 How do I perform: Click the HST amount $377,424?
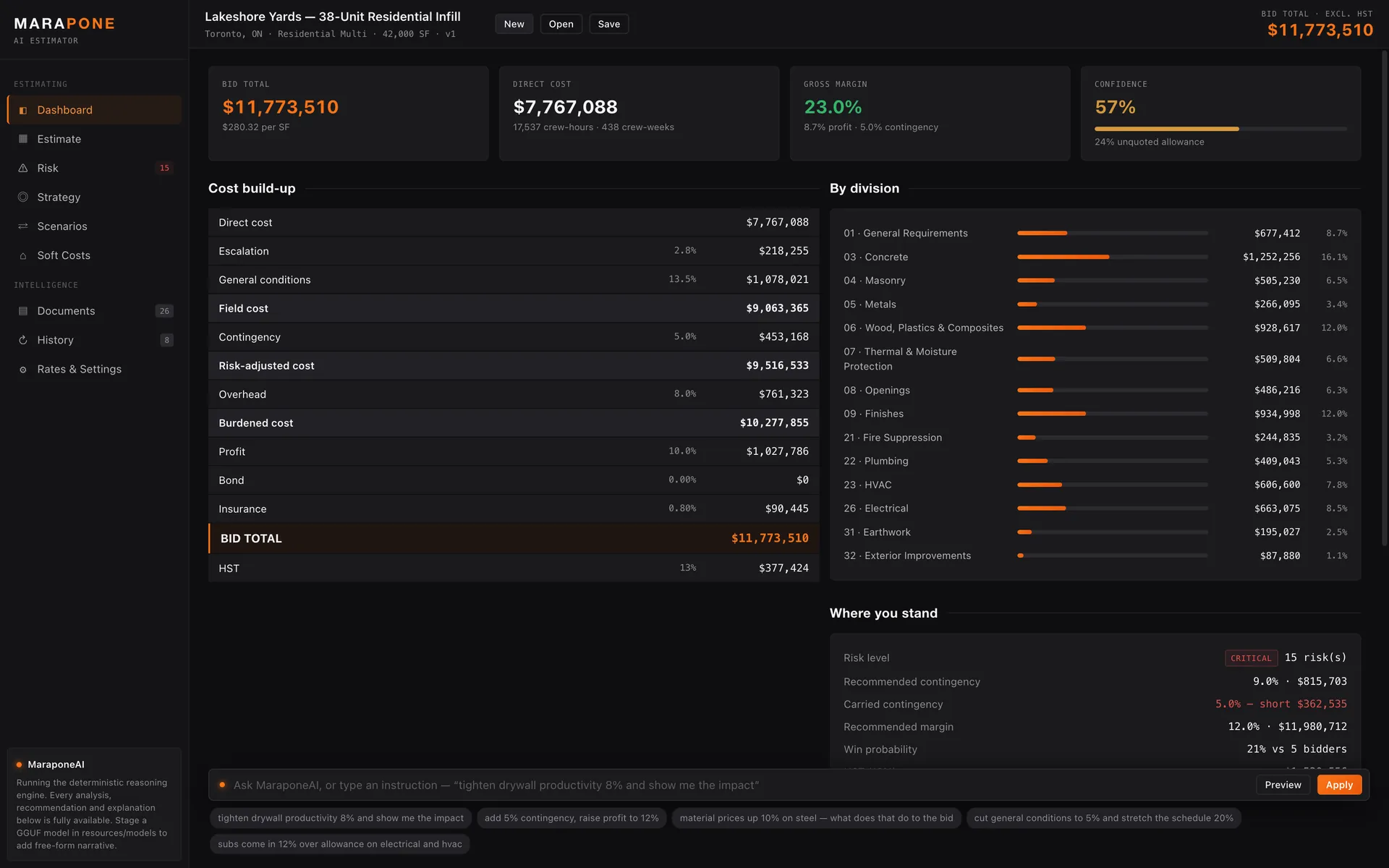pos(783,568)
